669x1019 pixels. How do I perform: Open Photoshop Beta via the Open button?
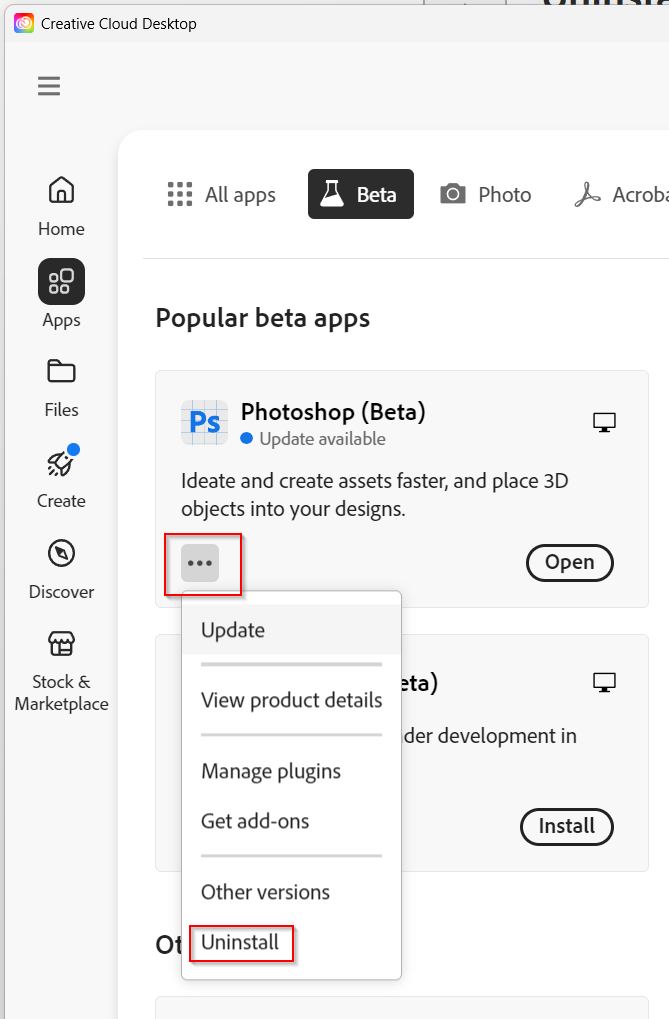[569, 562]
